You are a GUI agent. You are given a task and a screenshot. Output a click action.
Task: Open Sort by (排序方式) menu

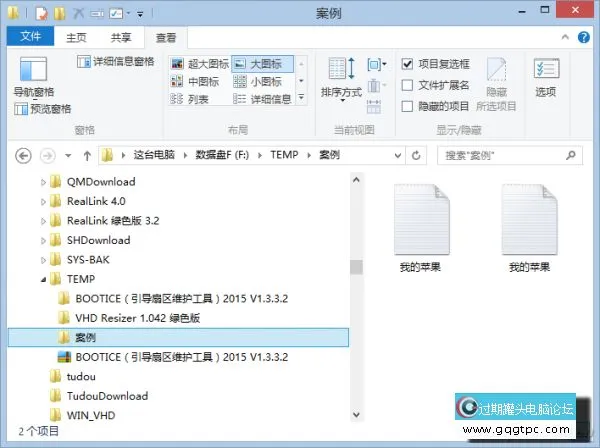click(341, 79)
